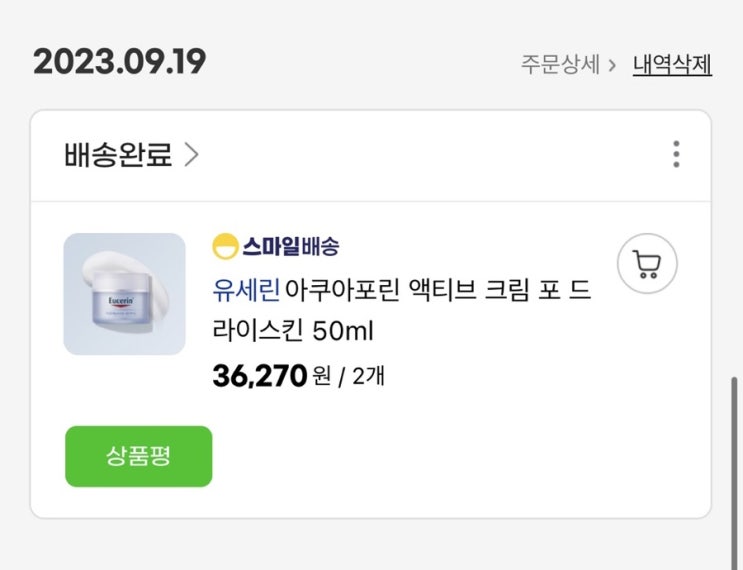Viewport: 743px width, 570px height.
Task: Click the 2개 quantity text
Action: tap(368, 376)
